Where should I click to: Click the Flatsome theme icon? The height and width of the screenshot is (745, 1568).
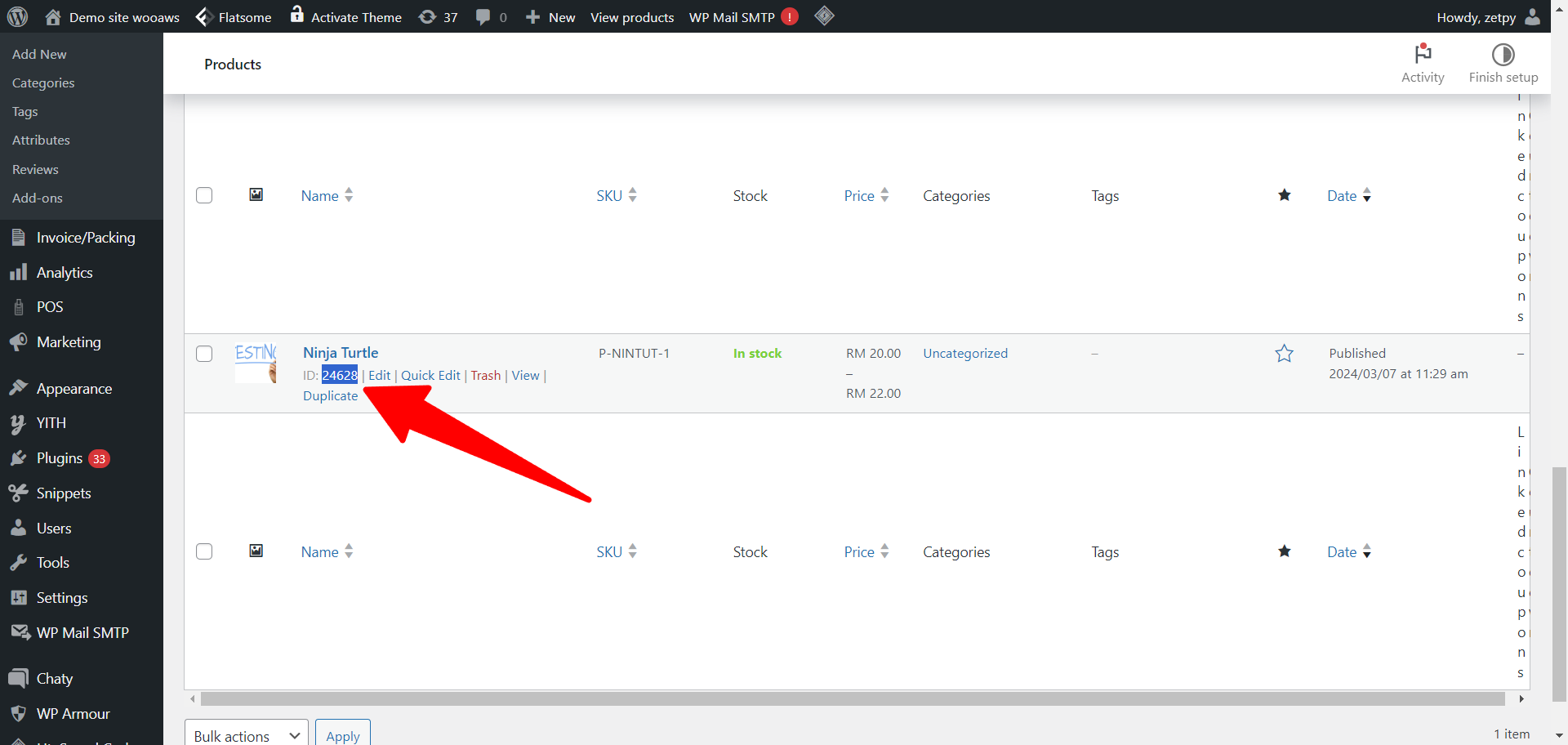[x=204, y=16]
